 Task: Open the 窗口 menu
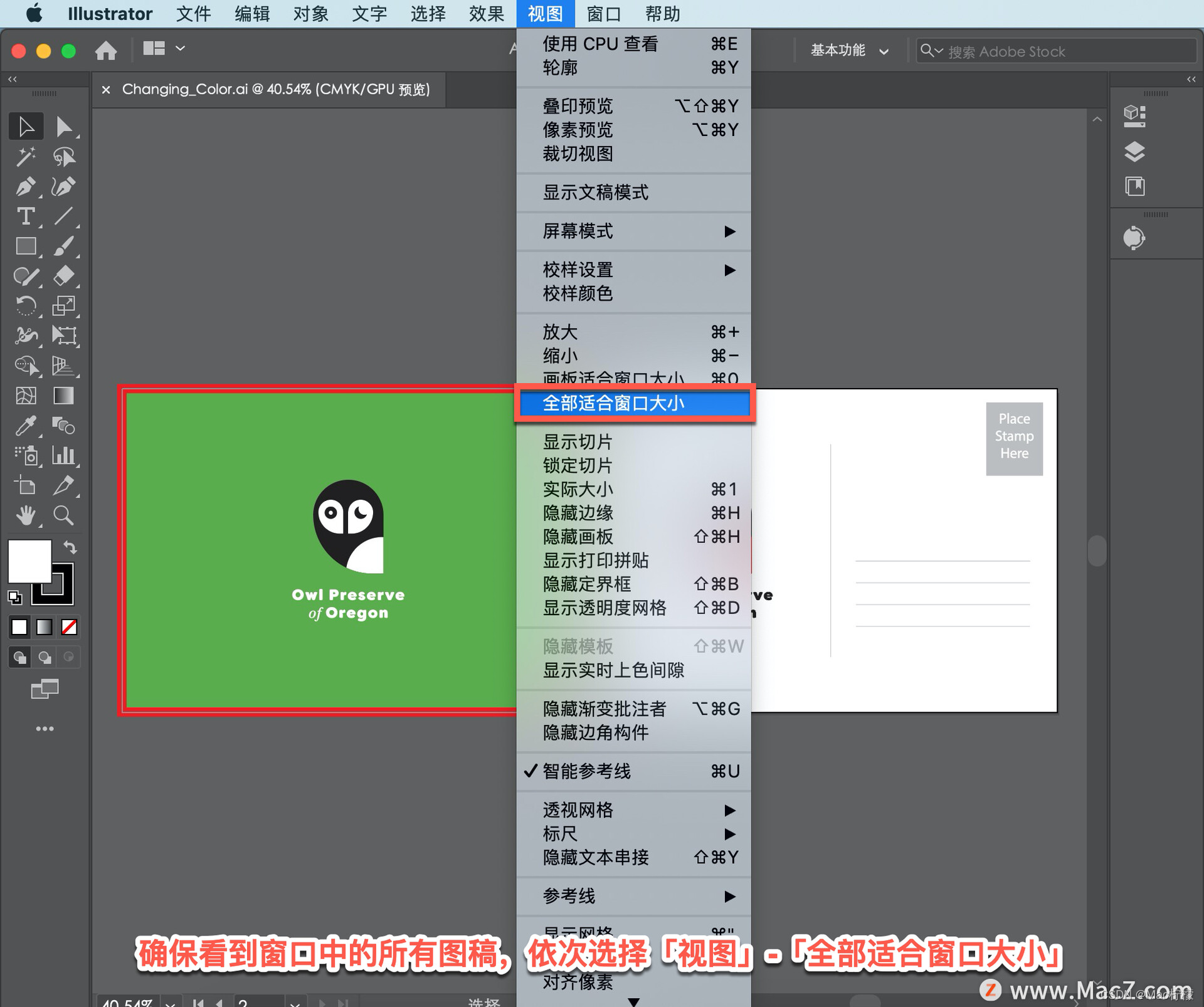603,14
